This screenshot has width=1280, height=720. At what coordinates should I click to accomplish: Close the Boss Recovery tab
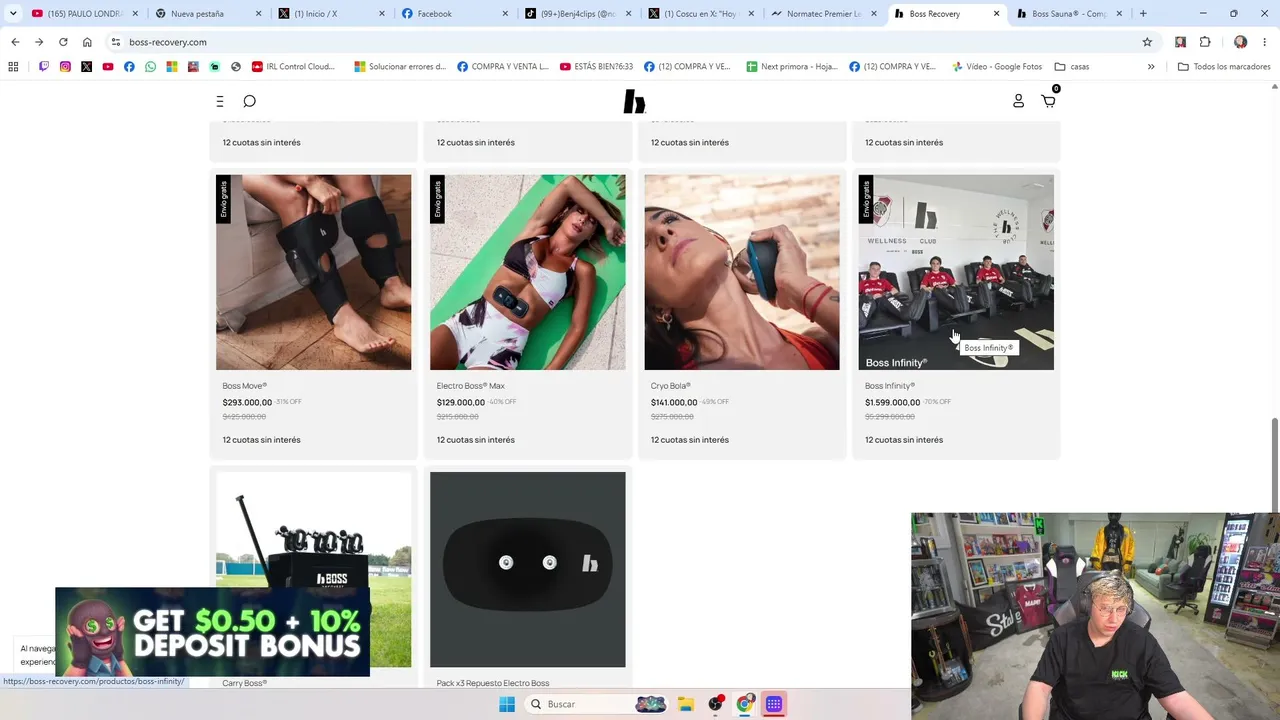click(x=996, y=14)
